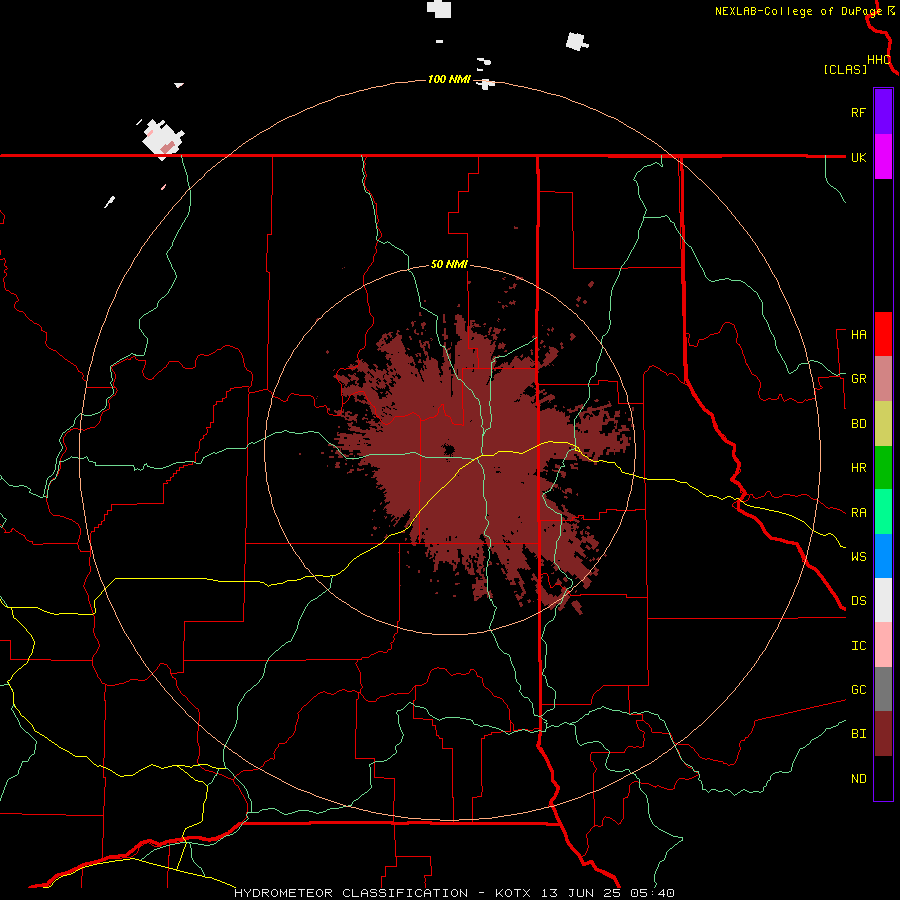Screen dimensions: 900x900
Task: Select the light pink IC legend swatch
Action: [x=883, y=645]
